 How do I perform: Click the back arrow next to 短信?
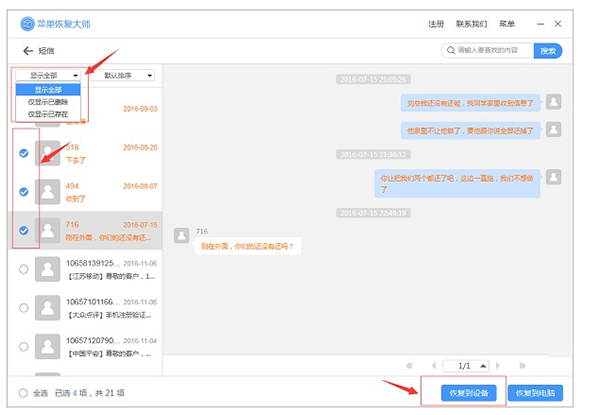tap(27, 50)
